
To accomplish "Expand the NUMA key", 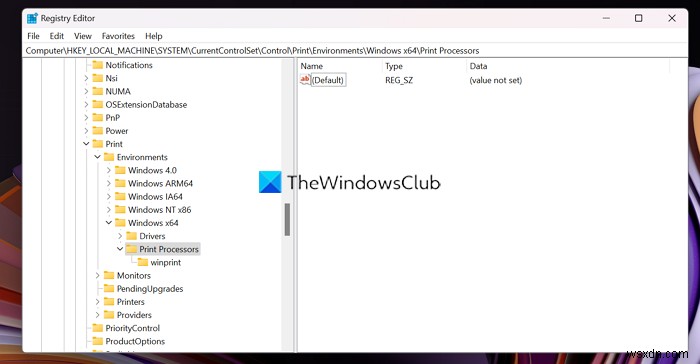I will (x=86, y=92).
